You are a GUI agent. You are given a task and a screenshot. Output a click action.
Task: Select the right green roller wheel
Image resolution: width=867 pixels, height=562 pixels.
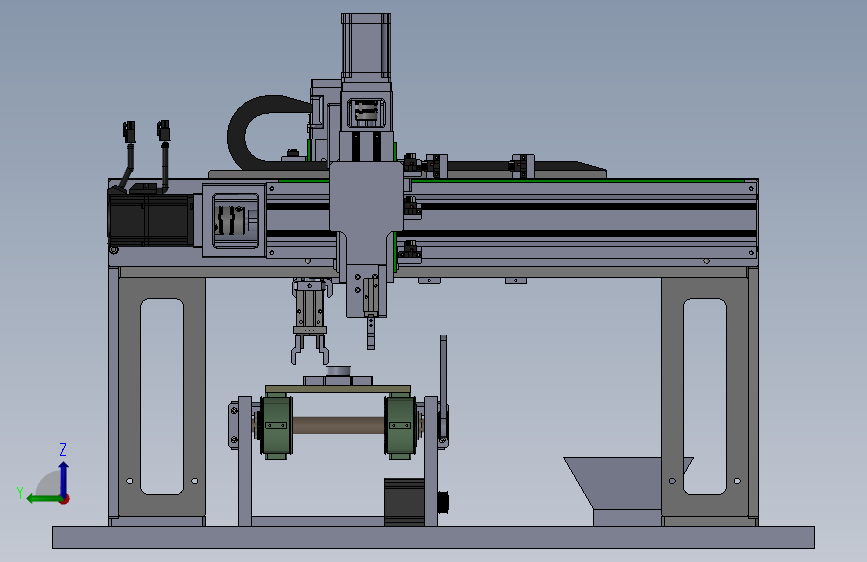click(400, 426)
